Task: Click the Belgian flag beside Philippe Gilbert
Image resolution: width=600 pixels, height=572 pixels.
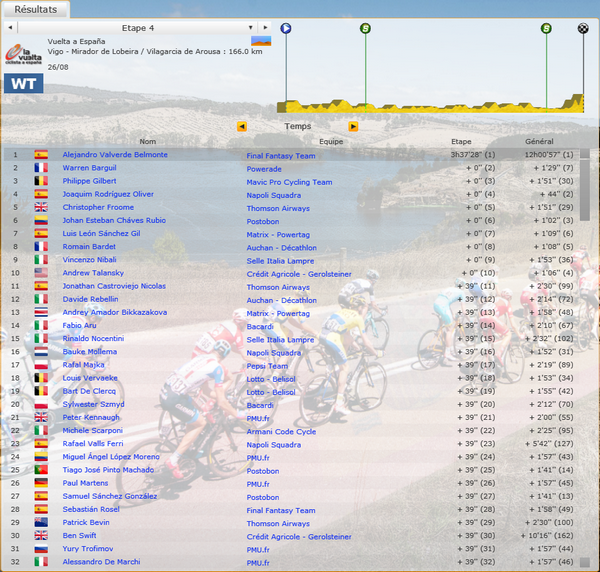Action: pos(41,181)
